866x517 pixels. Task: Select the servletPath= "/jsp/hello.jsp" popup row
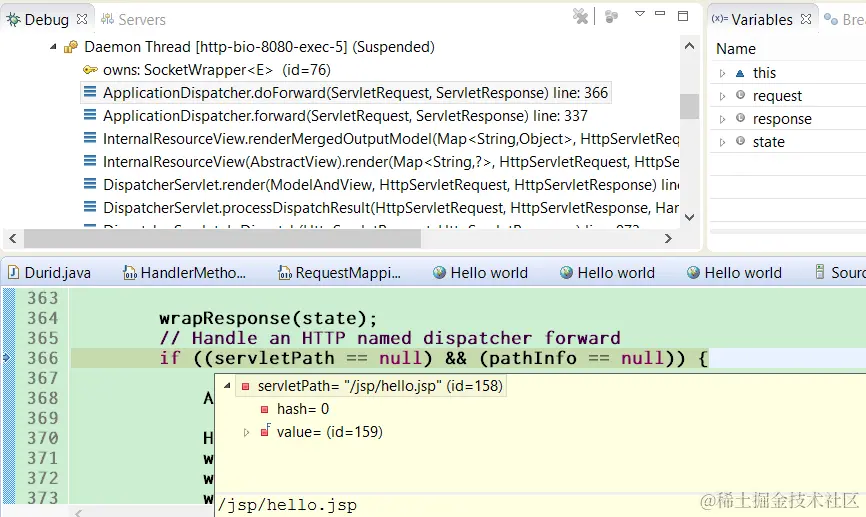[371, 386]
